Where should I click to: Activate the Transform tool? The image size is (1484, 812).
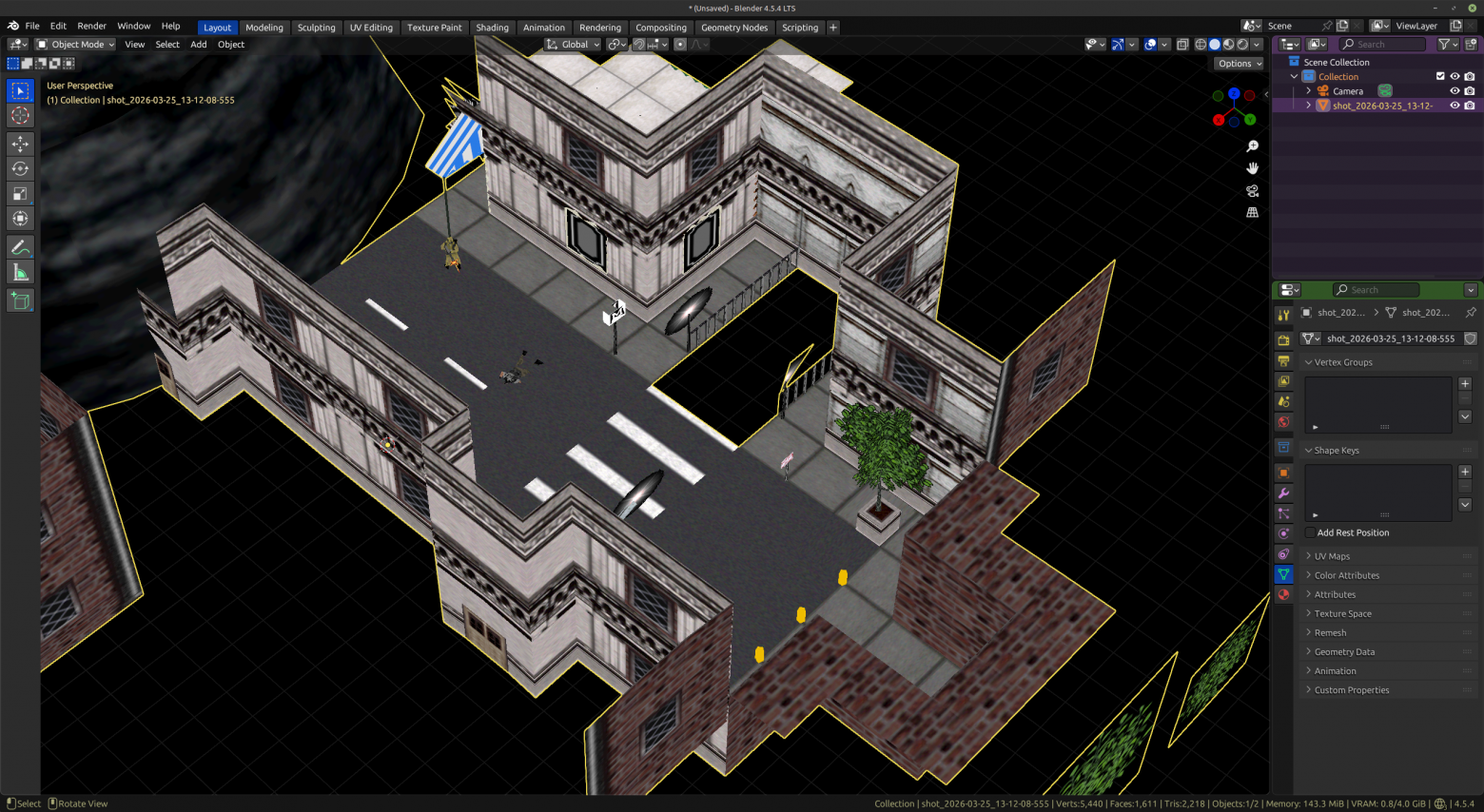coord(20,219)
